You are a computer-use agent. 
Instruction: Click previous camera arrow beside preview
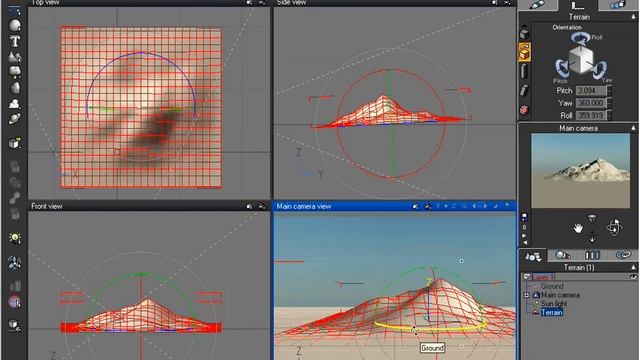coord(524,242)
